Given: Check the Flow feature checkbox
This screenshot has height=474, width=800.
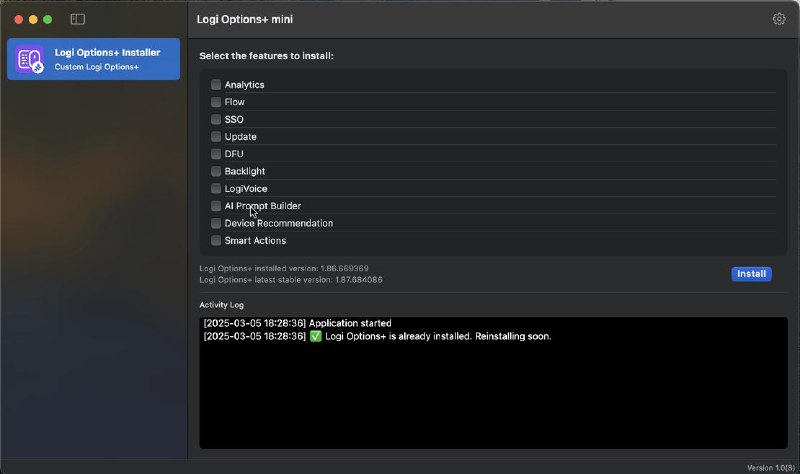Looking at the screenshot, I should [216, 102].
